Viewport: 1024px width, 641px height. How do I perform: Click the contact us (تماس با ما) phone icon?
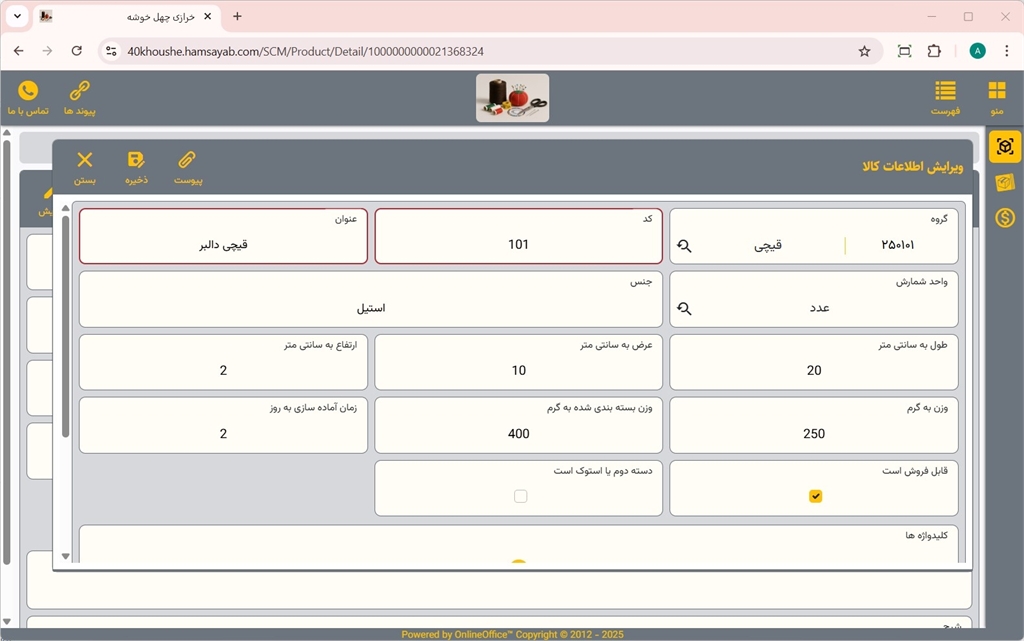point(28,92)
